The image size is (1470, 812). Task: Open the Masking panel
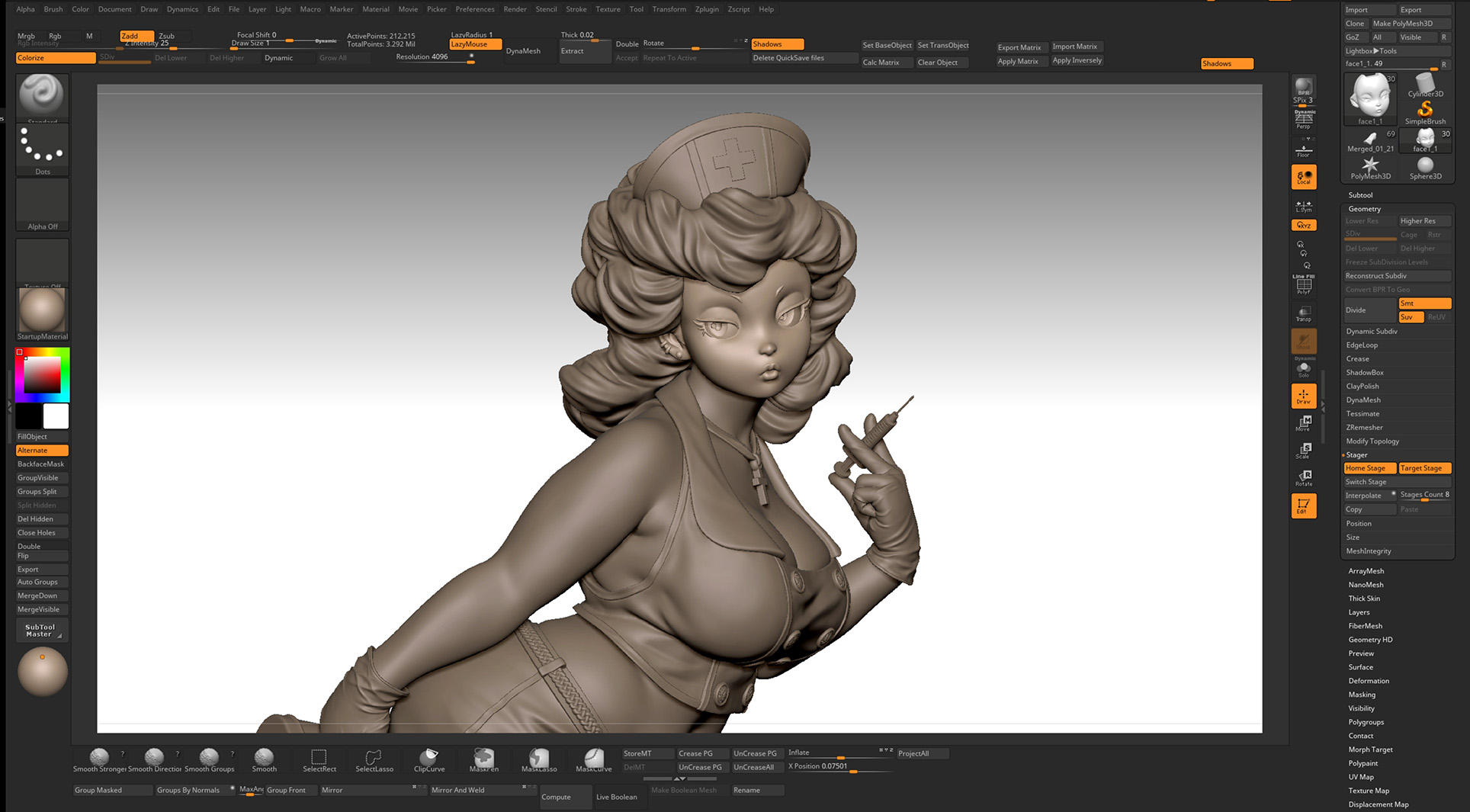point(1362,694)
